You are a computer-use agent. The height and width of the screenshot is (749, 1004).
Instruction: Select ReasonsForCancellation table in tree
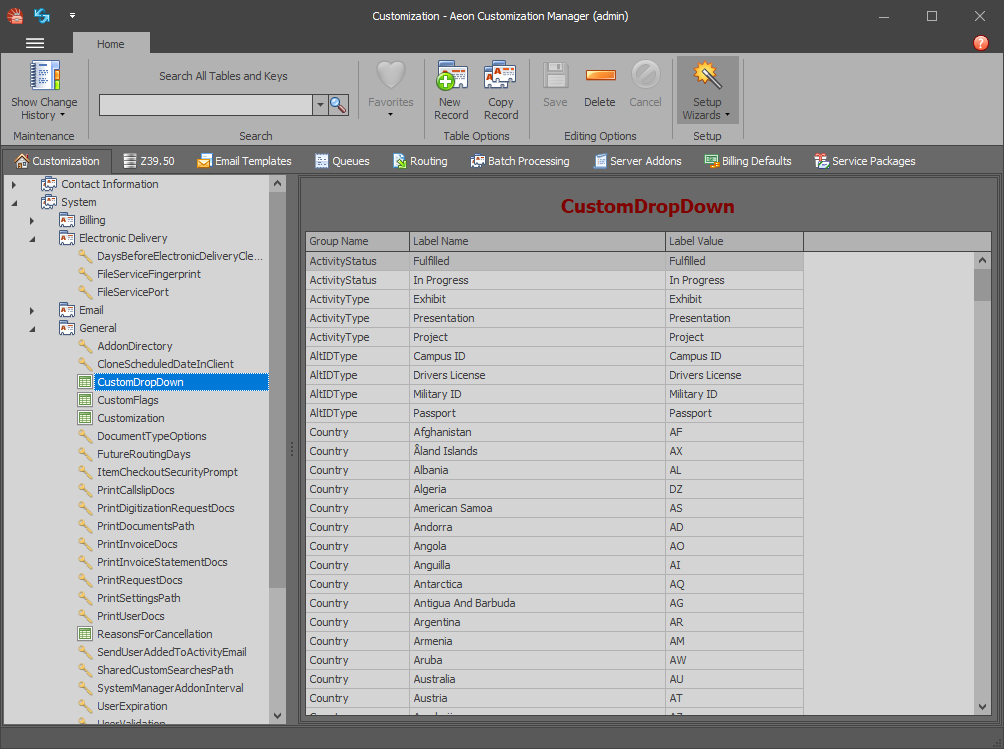[154, 634]
